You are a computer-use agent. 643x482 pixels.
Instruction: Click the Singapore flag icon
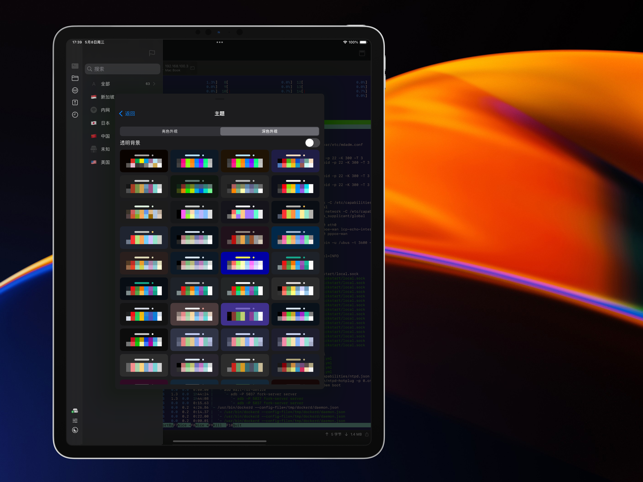click(x=93, y=97)
